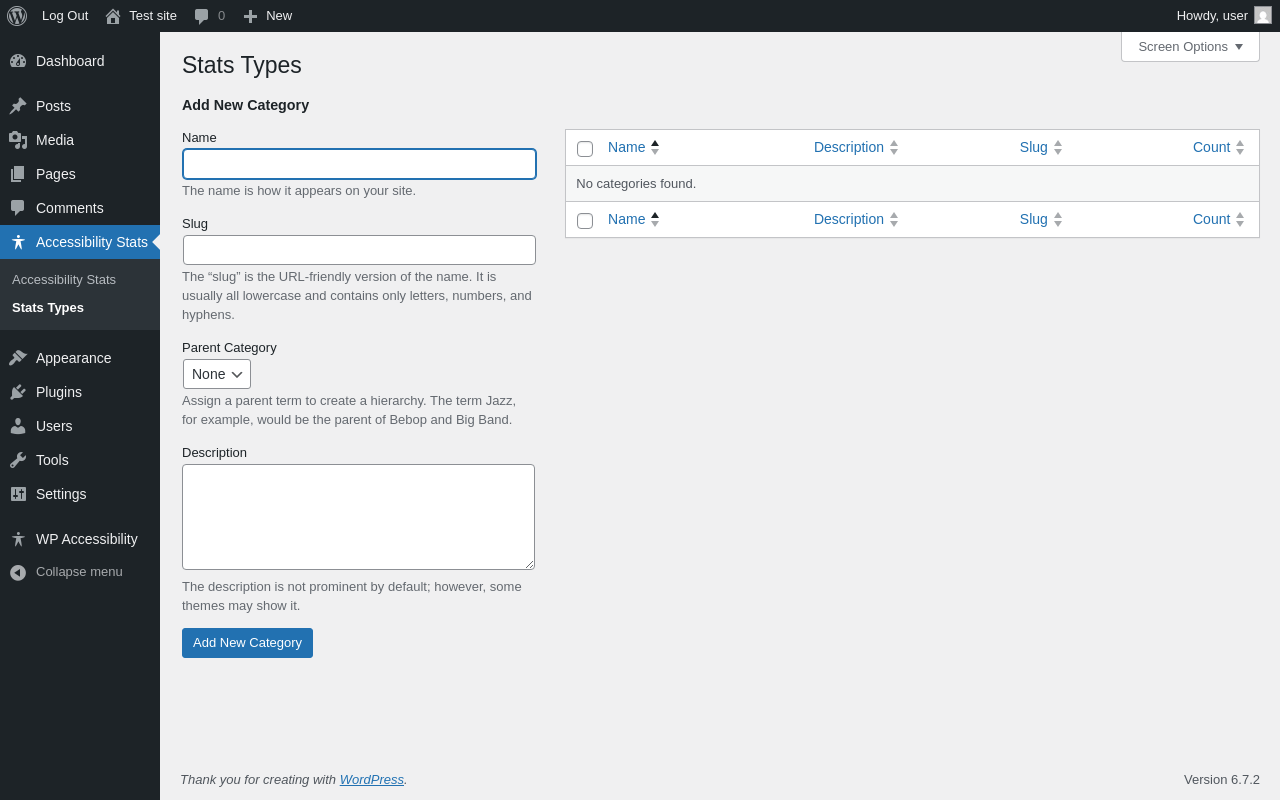
Task: Click the Collapse menu arrow icon
Action: (x=18, y=572)
